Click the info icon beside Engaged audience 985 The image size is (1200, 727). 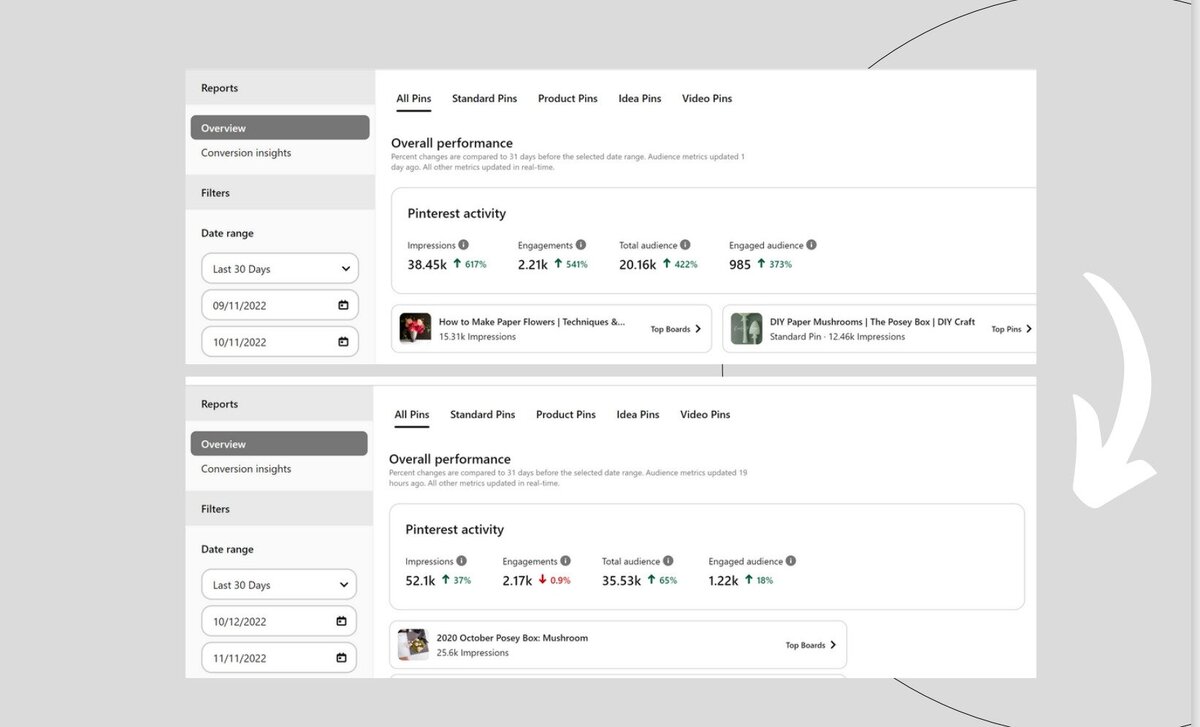click(811, 245)
